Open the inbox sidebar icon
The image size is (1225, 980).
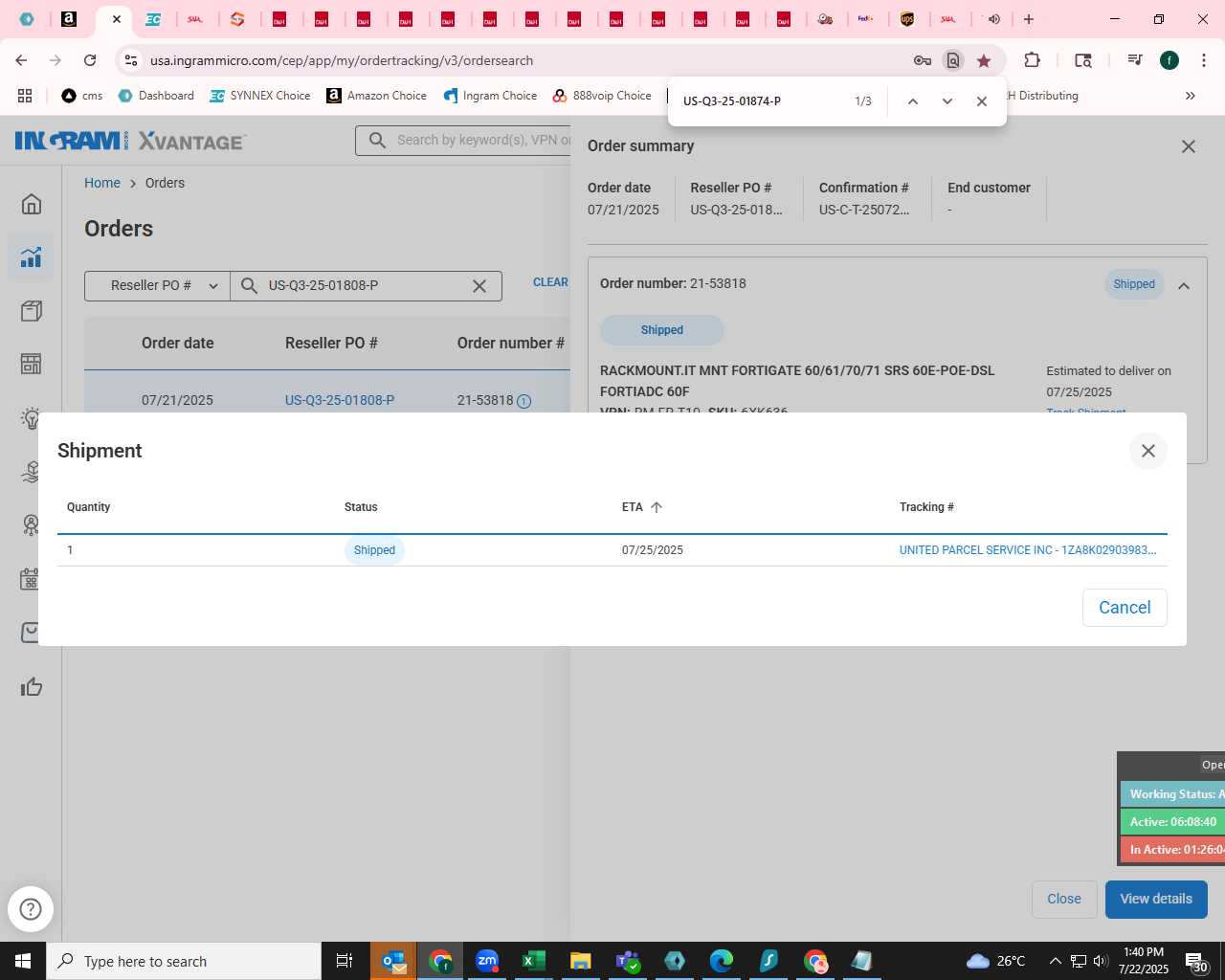pos(32,633)
